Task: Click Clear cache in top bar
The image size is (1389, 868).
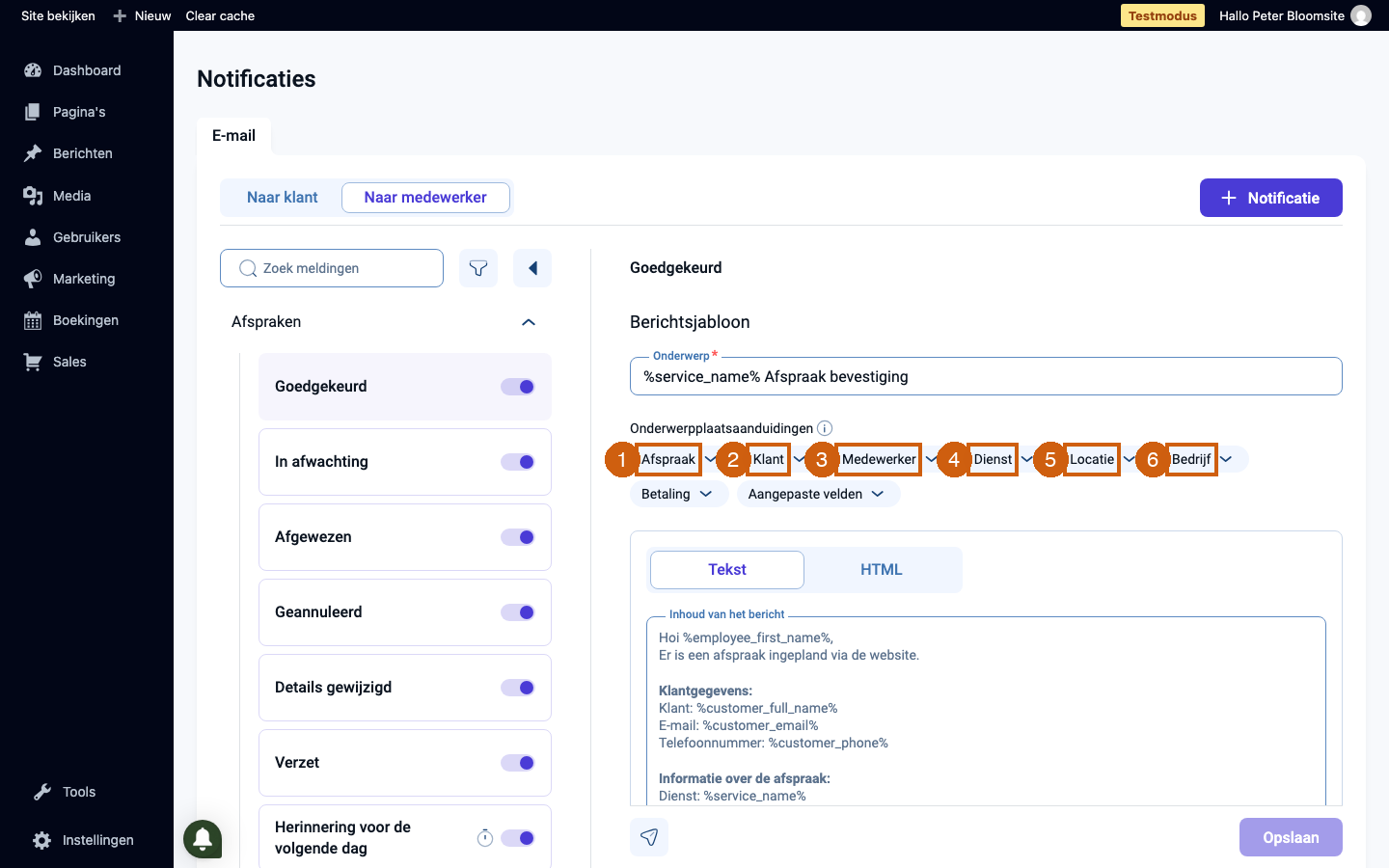Action: coord(220,15)
